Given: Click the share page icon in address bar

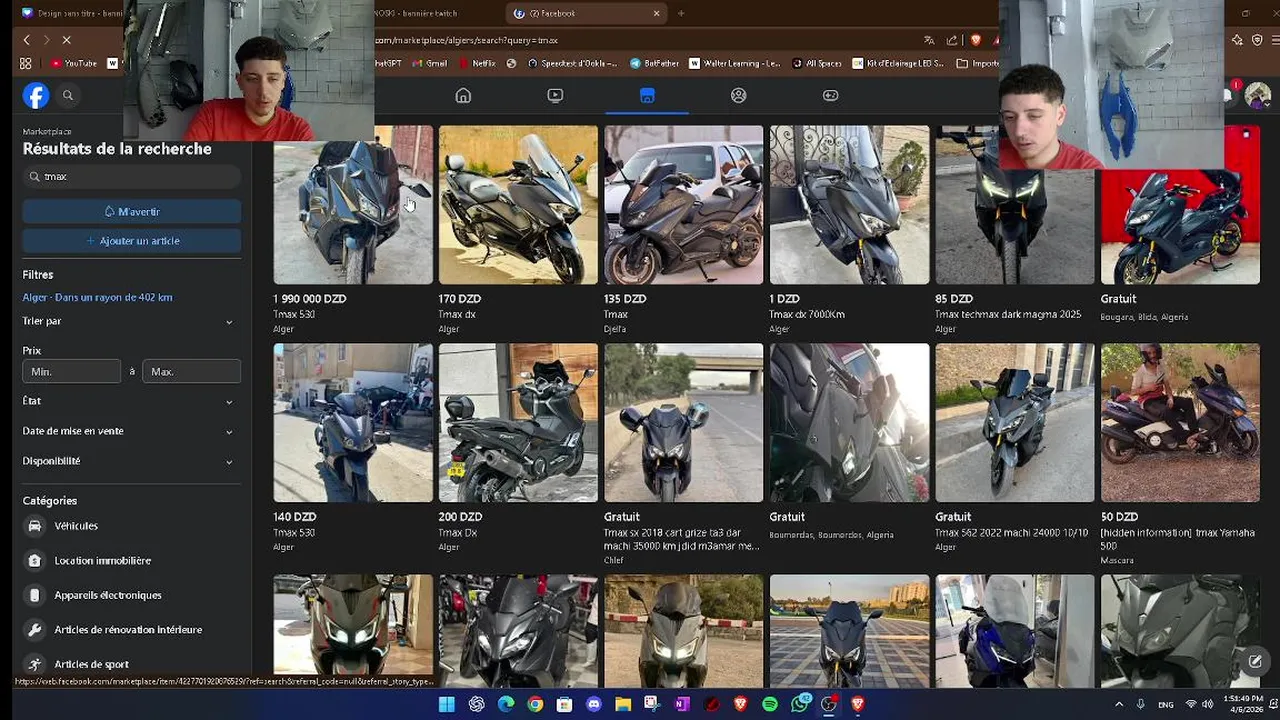Looking at the screenshot, I should 952,40.
